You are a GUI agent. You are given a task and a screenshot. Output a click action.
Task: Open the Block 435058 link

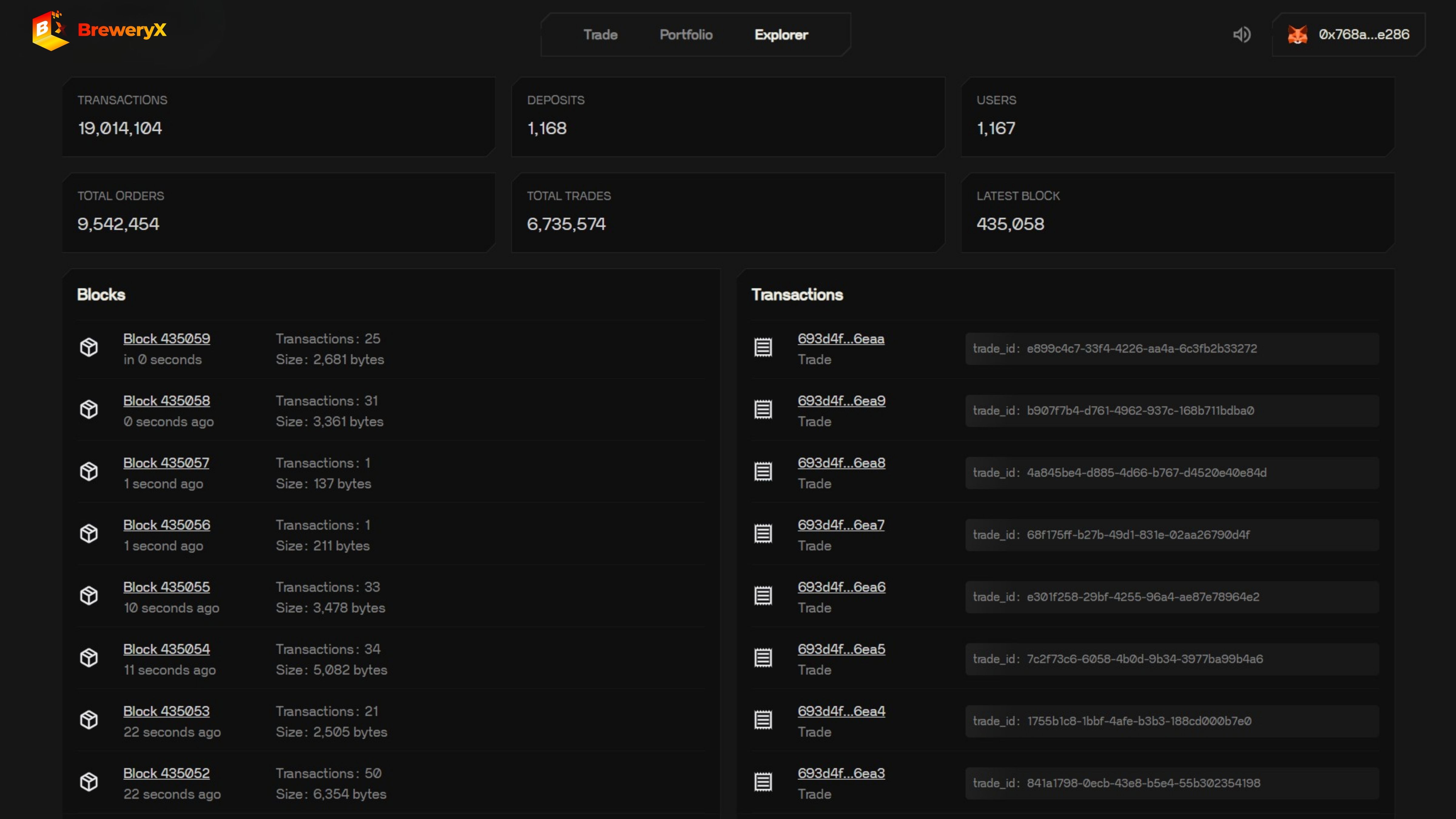coord(166,401)
